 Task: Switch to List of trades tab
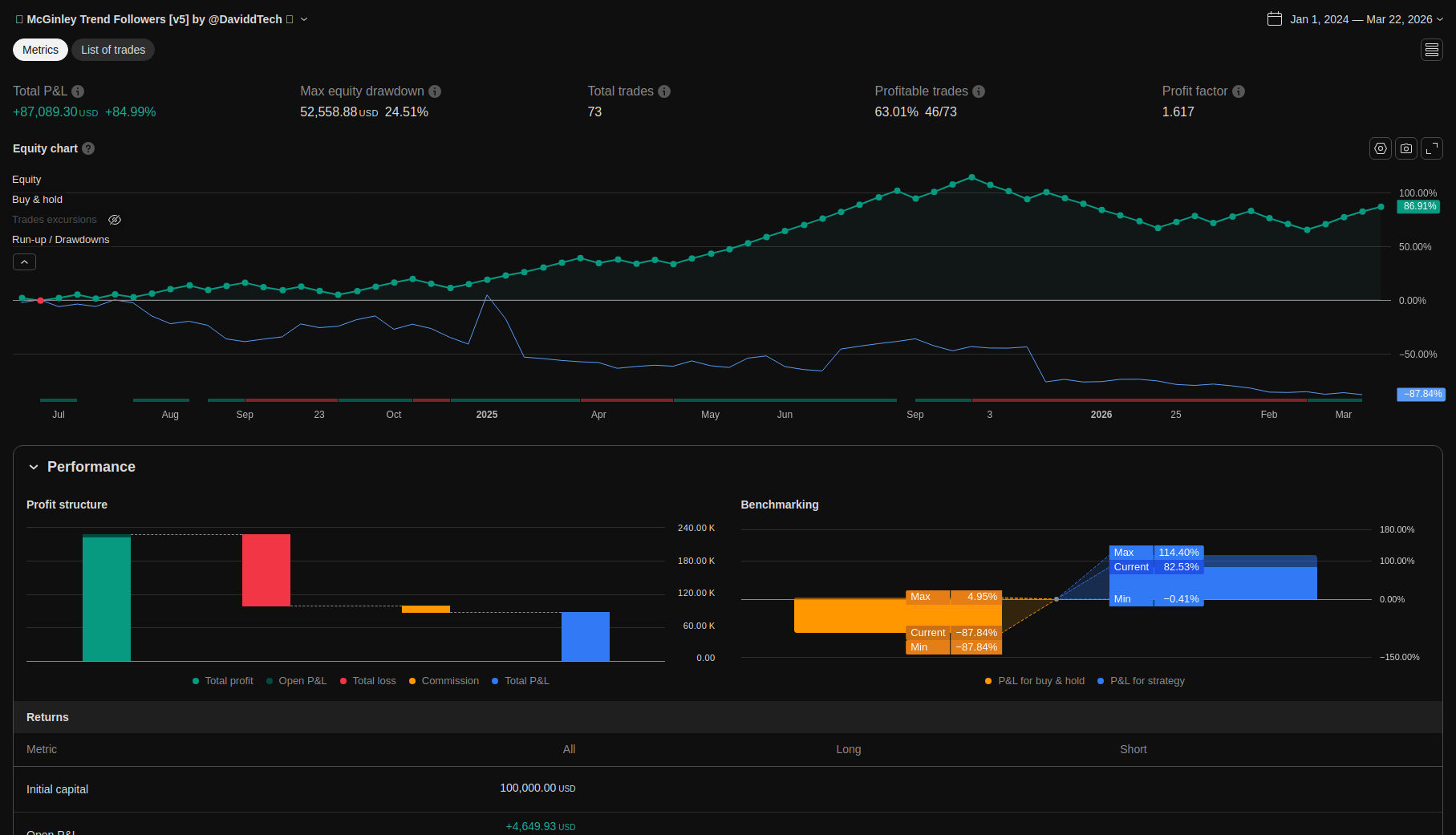[x=113, y=50]
